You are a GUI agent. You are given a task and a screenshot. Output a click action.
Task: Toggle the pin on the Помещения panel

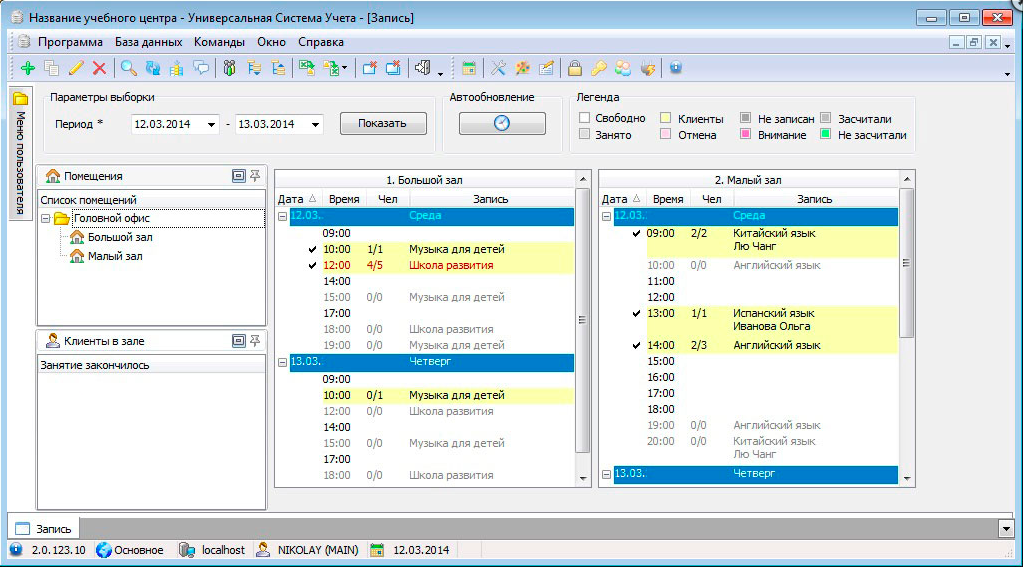[255, 175]
